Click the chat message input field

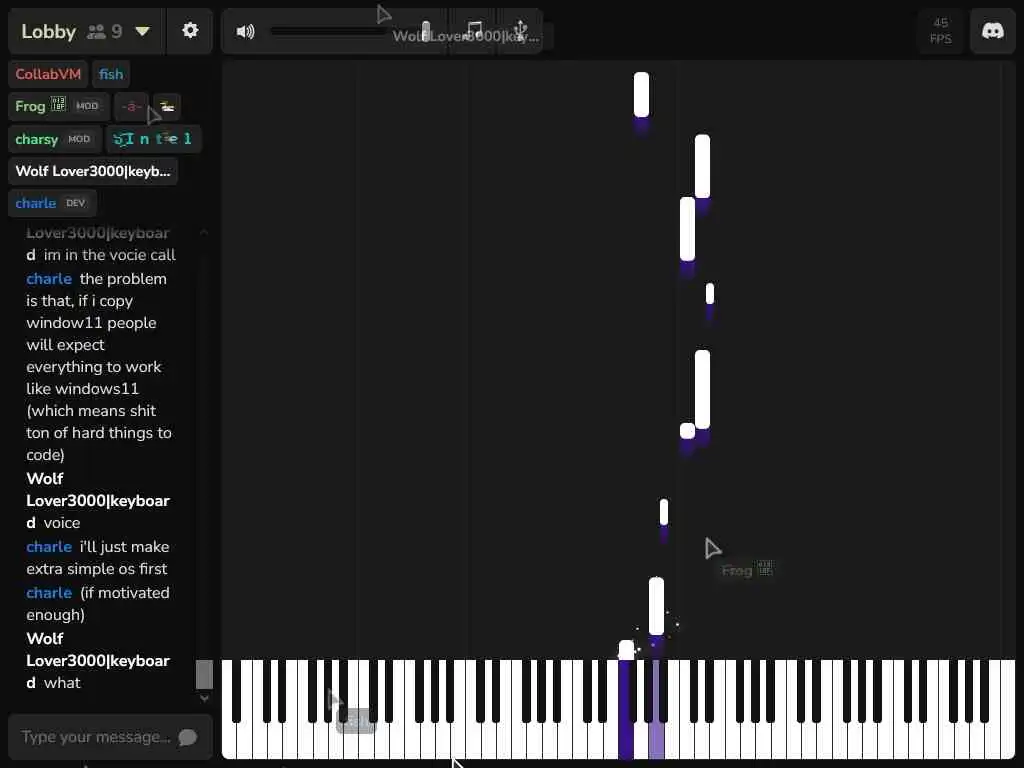(x=95, y=737)
